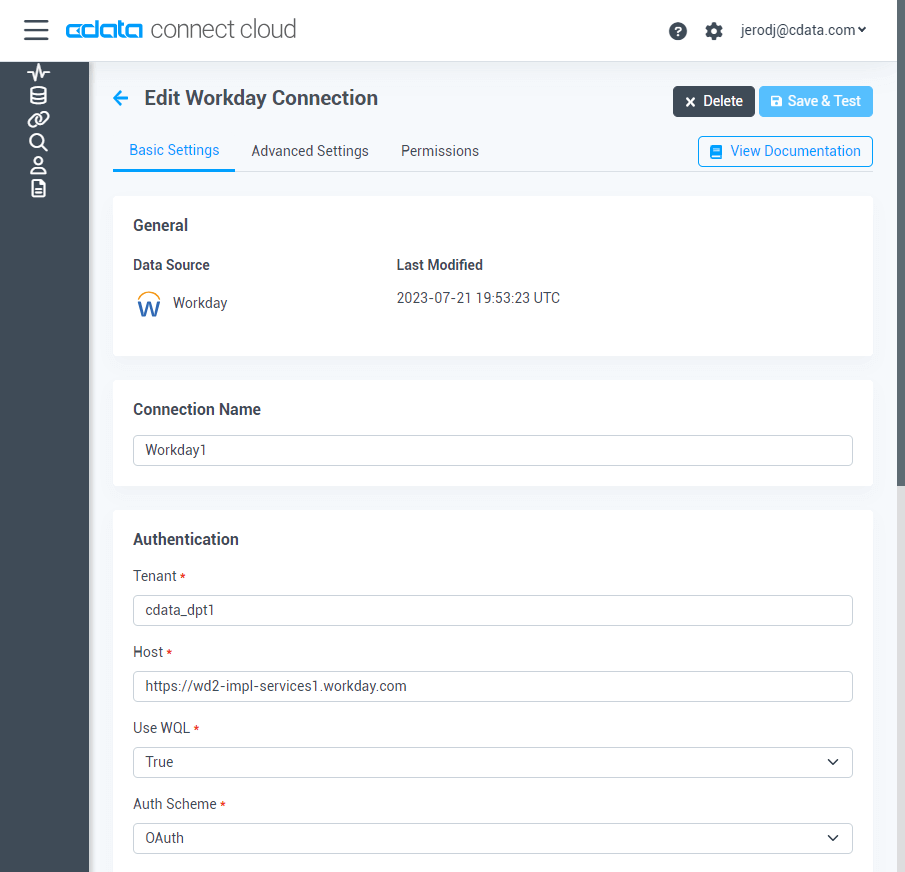The height and width of the screenshot is (872, 905).
Task: Switch to the Advanced Settings tab
Action: coord(310,151)
